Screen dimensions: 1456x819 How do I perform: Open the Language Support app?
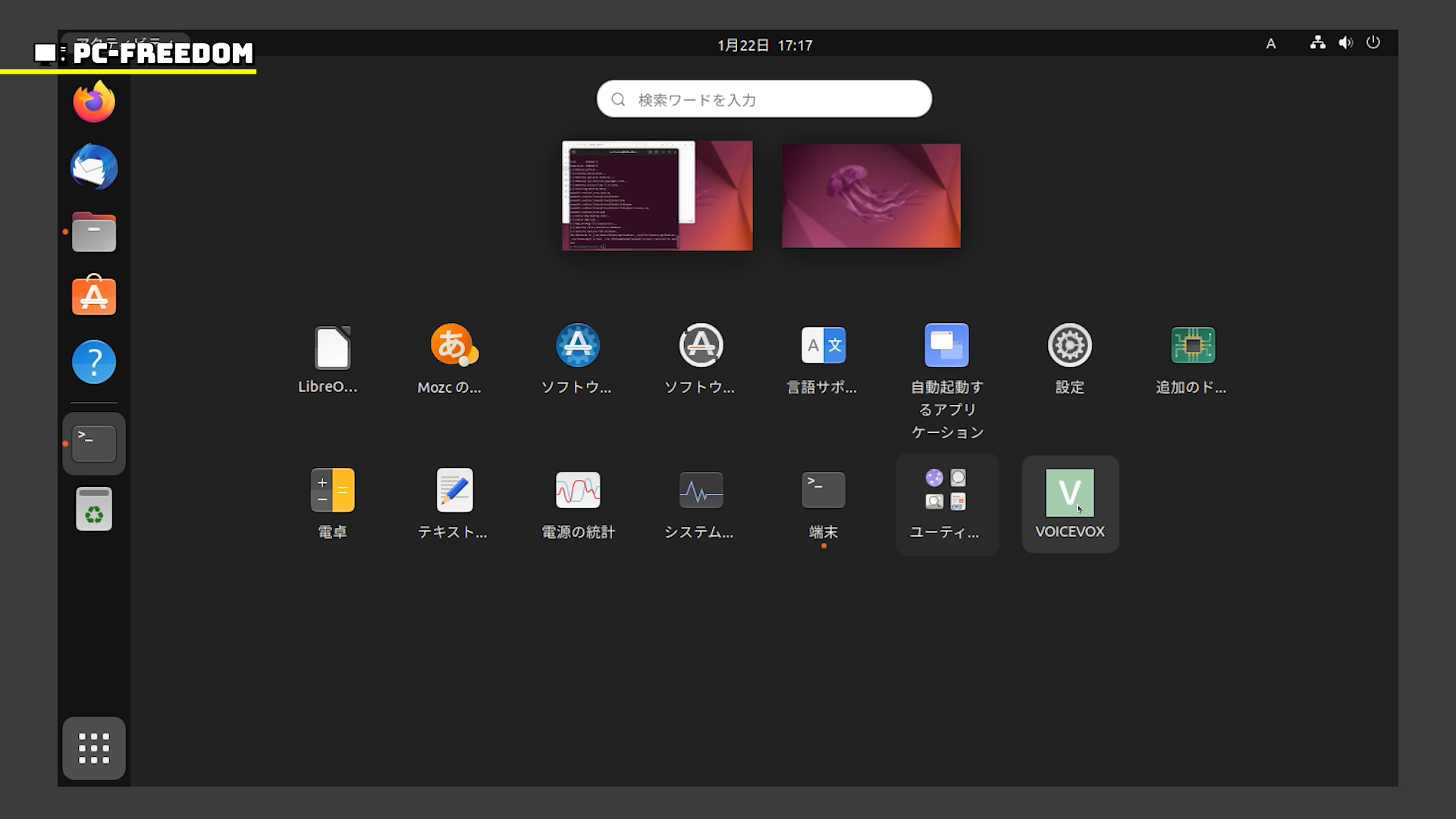(823, 347)
